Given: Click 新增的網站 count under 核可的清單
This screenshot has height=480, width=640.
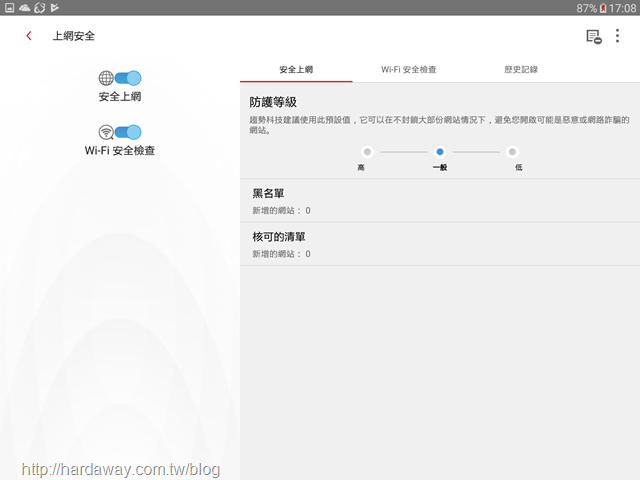Looking at the screenshot, I should click(281, 254).
